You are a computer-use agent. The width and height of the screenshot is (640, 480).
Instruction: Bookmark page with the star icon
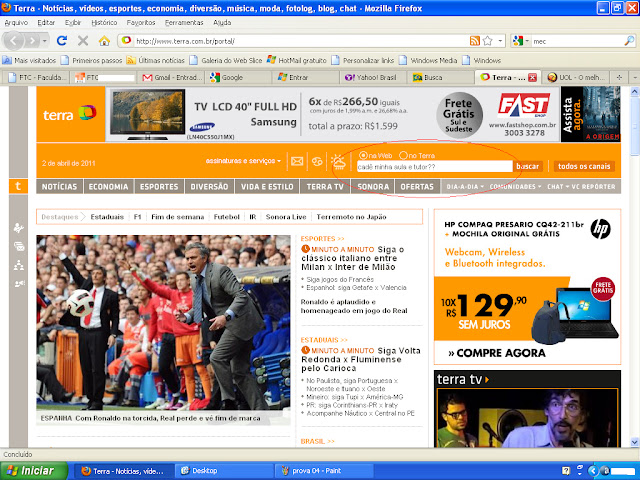[x=487, y=41]
